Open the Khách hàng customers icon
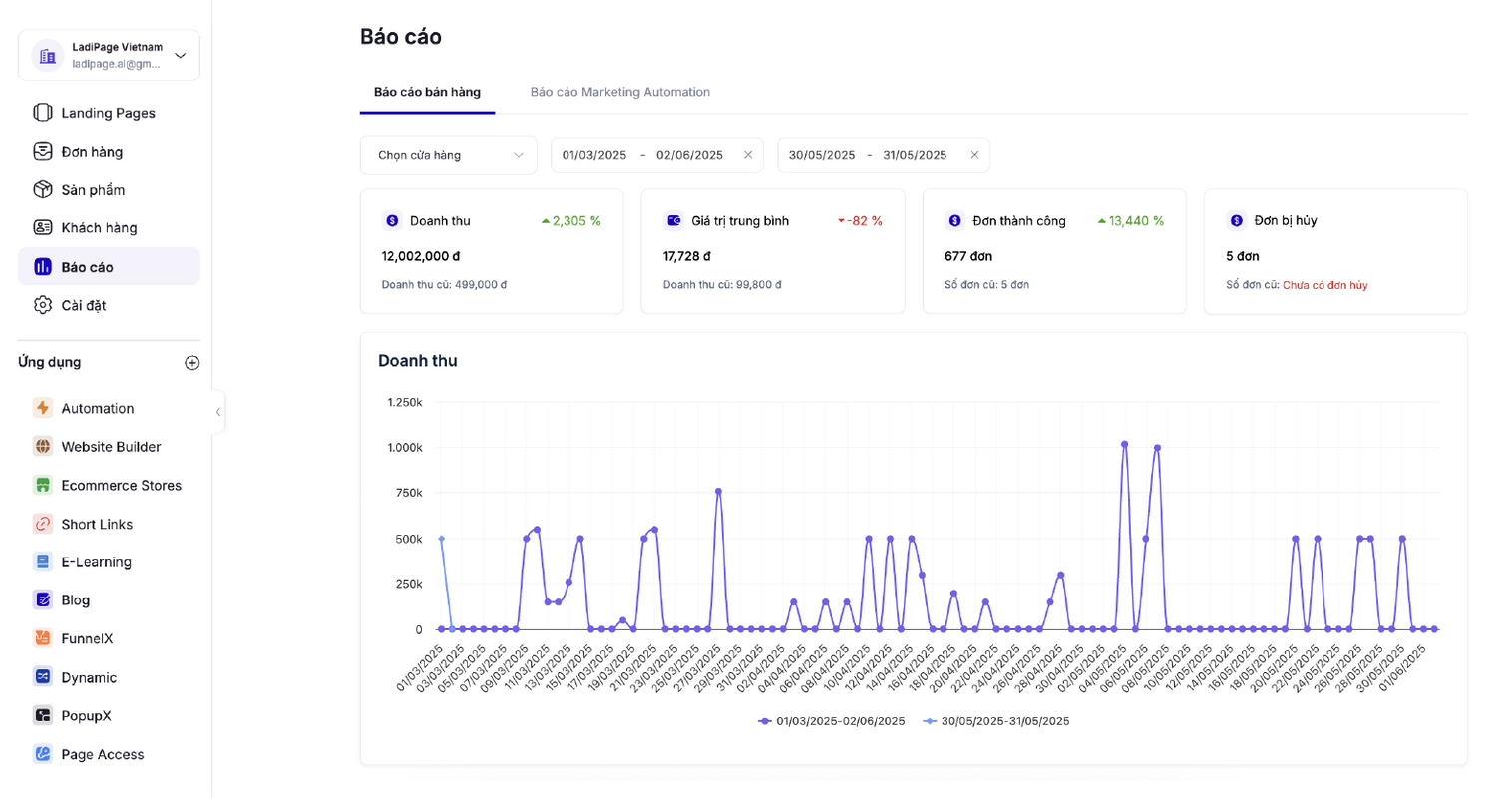The width and height of the screenshot is (1512, 798). 43,227
